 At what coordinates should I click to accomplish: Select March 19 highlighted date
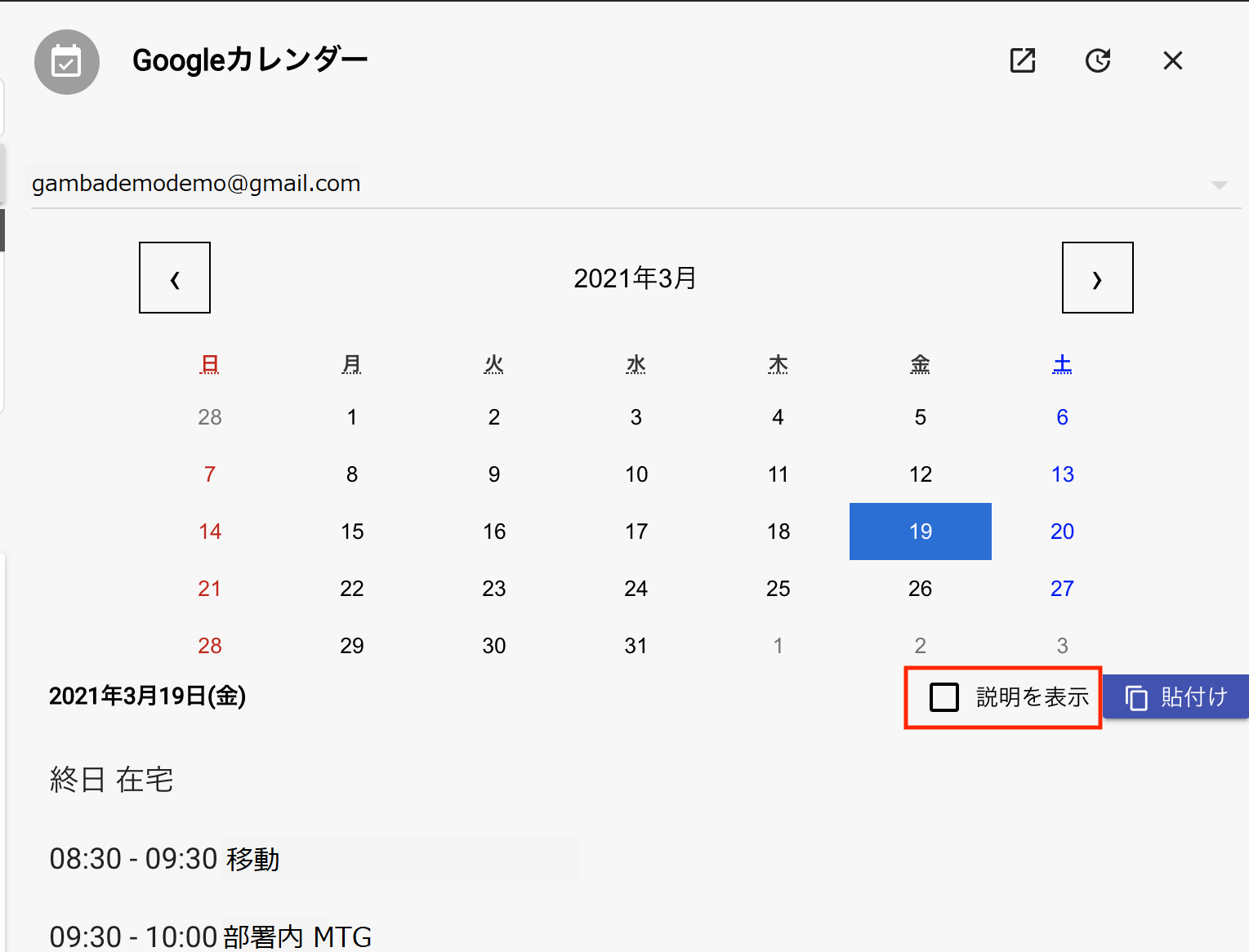click(x=920, y=532)
